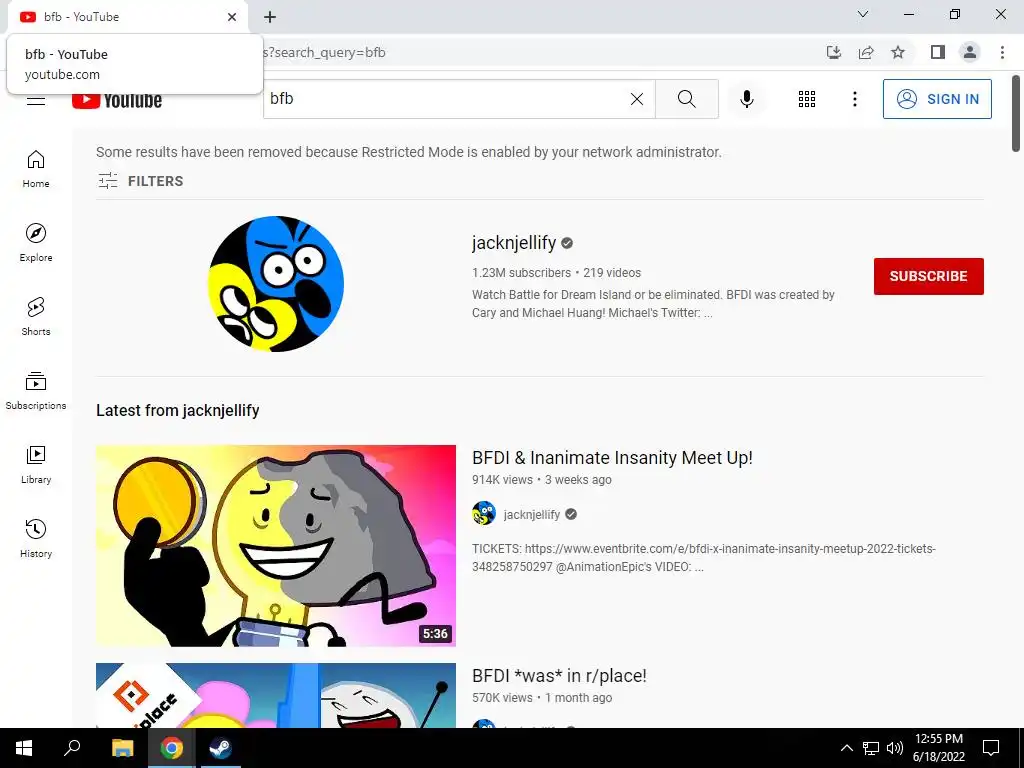Screen dimensions: 1024x768
Task: Open Windows taskbar search
Action: click(x=72, y=748)
